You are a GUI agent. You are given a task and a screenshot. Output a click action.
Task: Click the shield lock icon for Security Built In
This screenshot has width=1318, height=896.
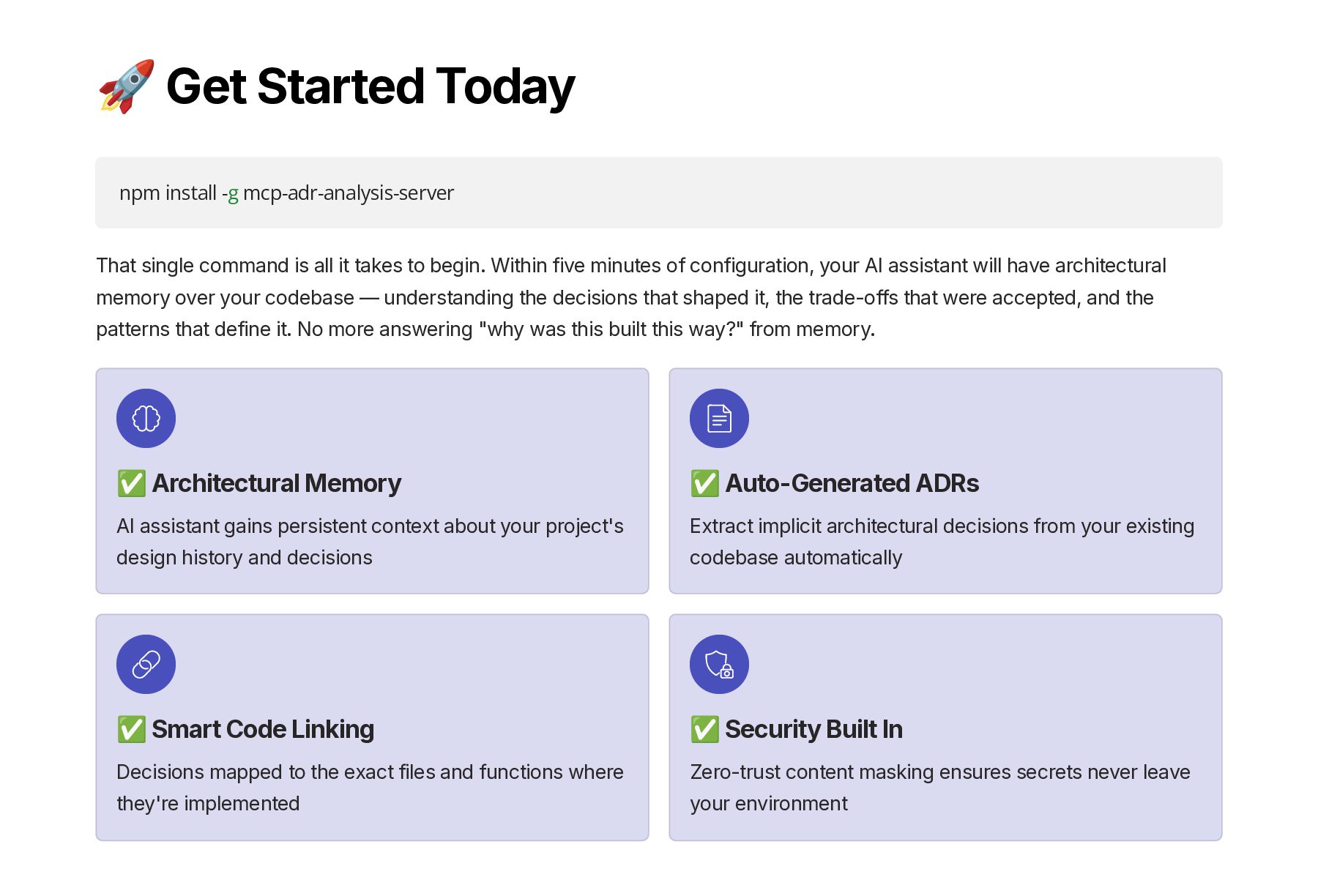pos(719,664)
